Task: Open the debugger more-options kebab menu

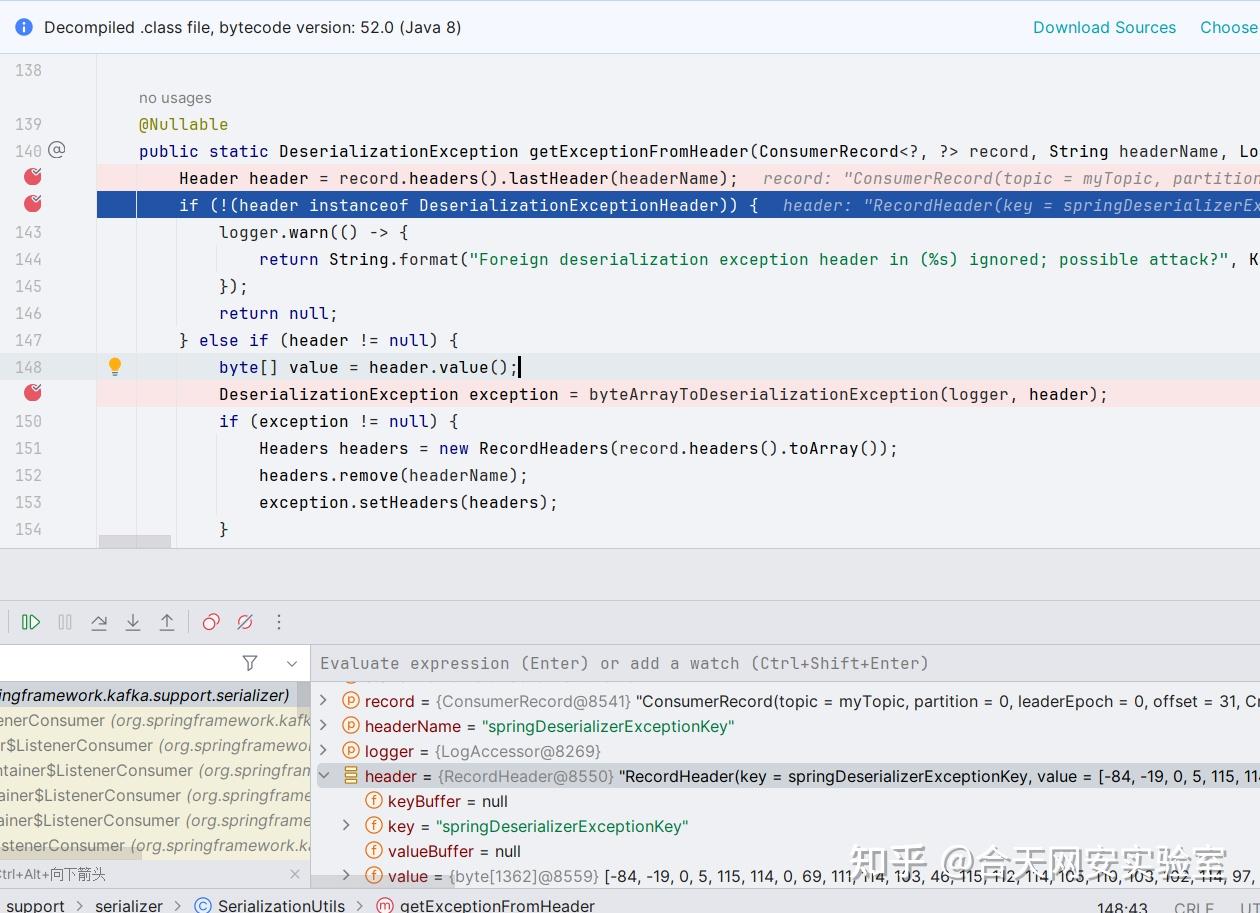Action: click(x=279, y=622)
